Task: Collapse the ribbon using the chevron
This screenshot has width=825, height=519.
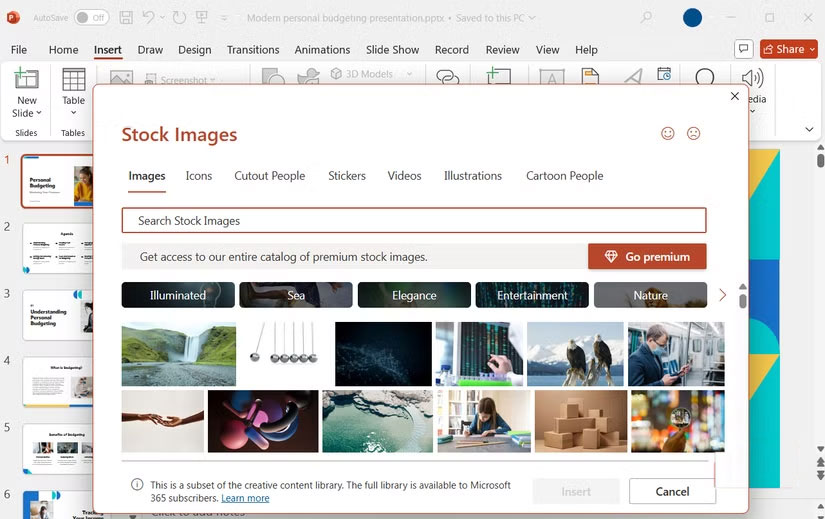Action: coord(809,130)
